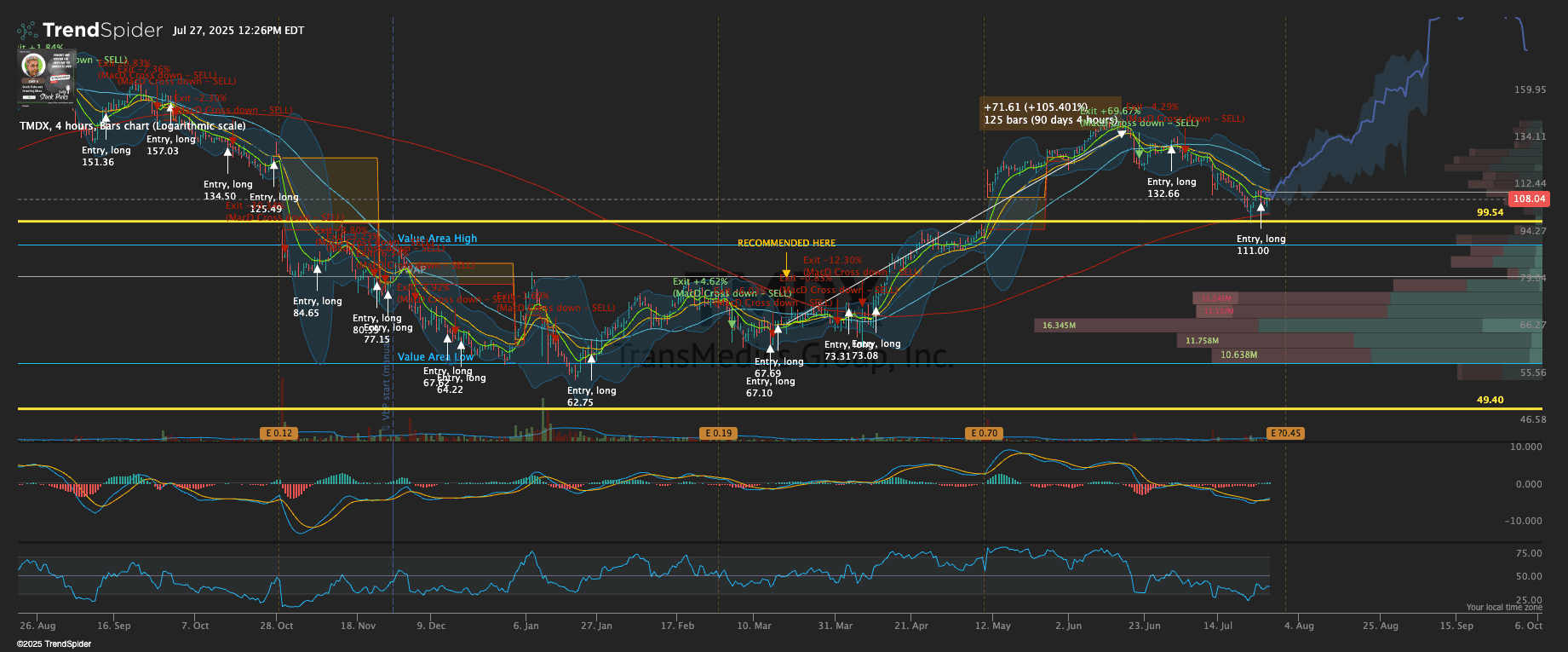Click the 31. Mar date label
Screen dimensions: 1568x652
coord(835,626)
